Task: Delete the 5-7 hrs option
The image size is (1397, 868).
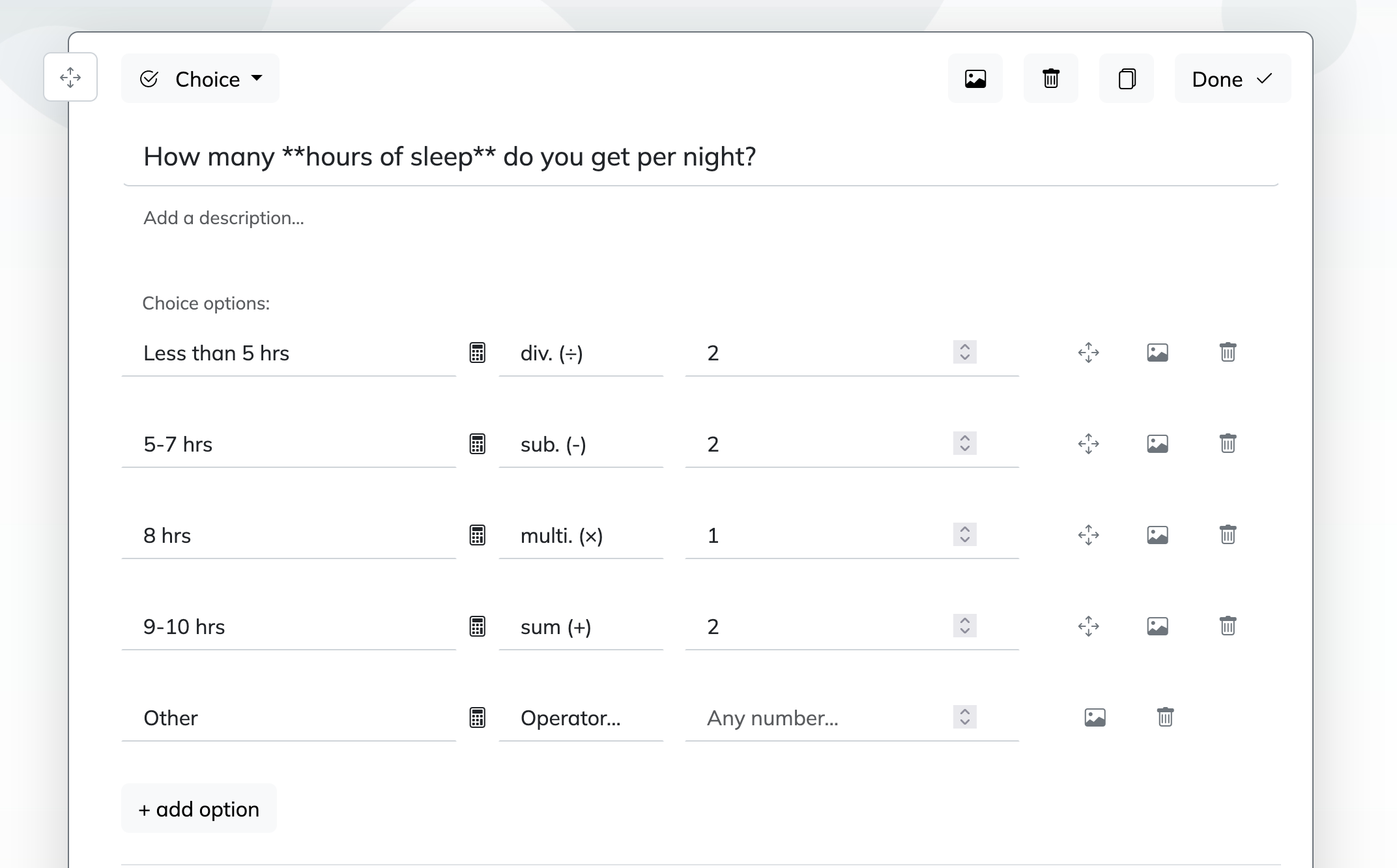Action: coord(1228,444)
